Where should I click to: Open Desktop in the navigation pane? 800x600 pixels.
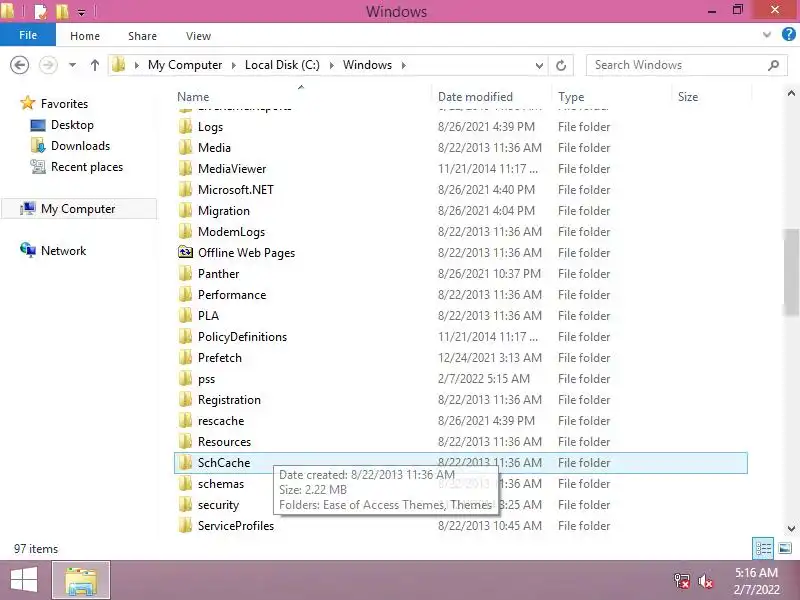click(x=72, y=125)
